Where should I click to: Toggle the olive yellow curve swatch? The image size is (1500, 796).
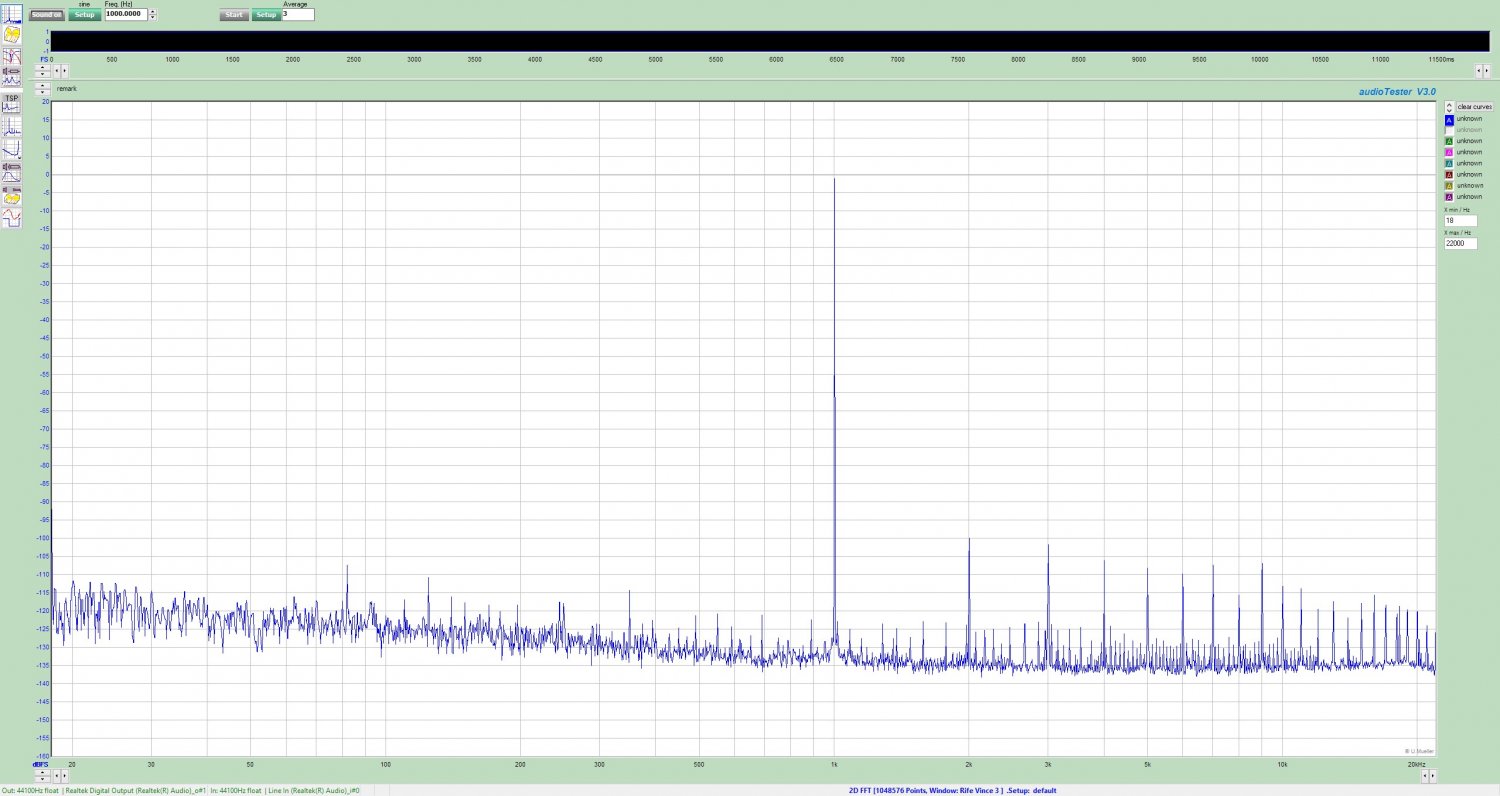[x=1449, y=186]
